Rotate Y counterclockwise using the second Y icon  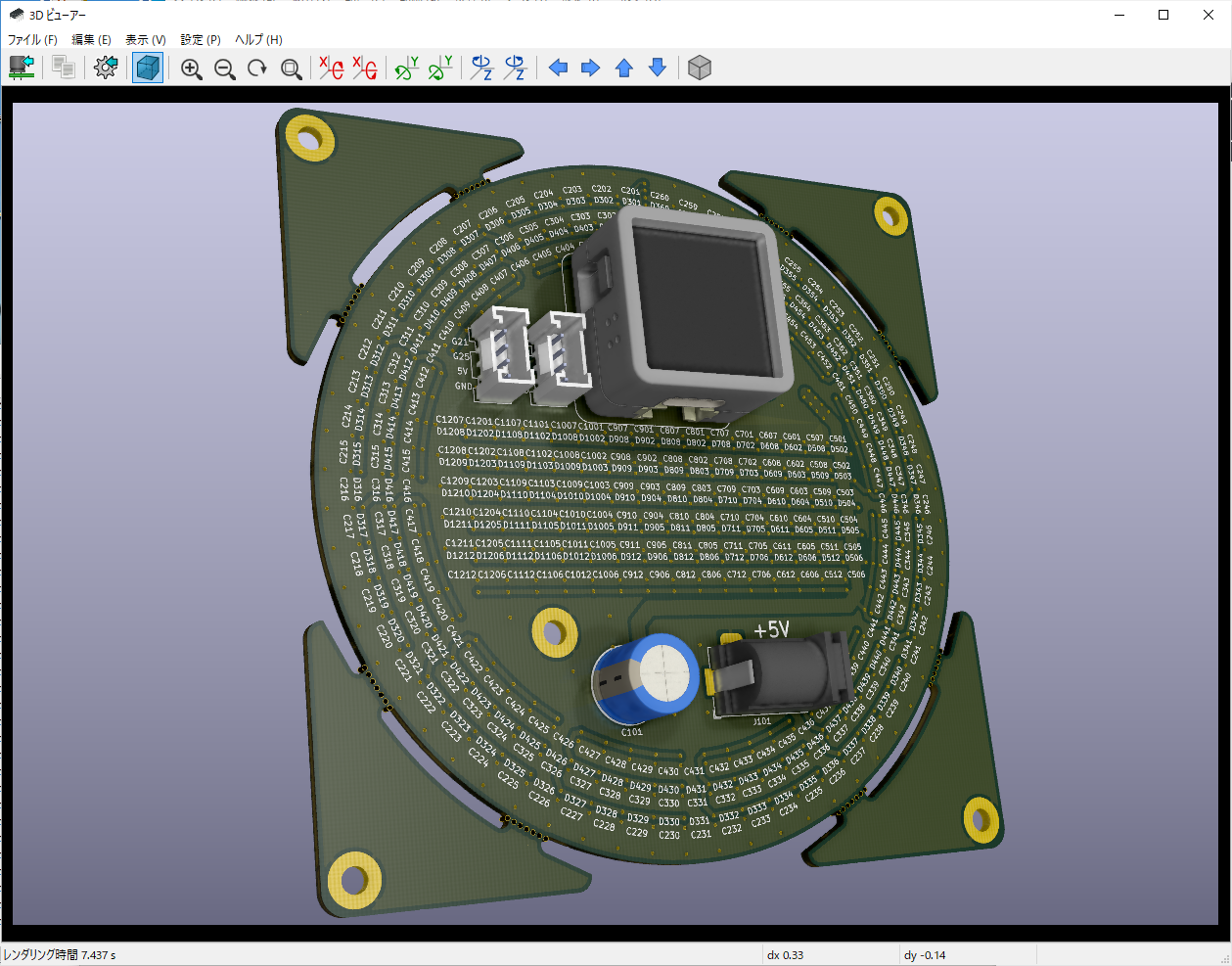click(x=440, y=68)
